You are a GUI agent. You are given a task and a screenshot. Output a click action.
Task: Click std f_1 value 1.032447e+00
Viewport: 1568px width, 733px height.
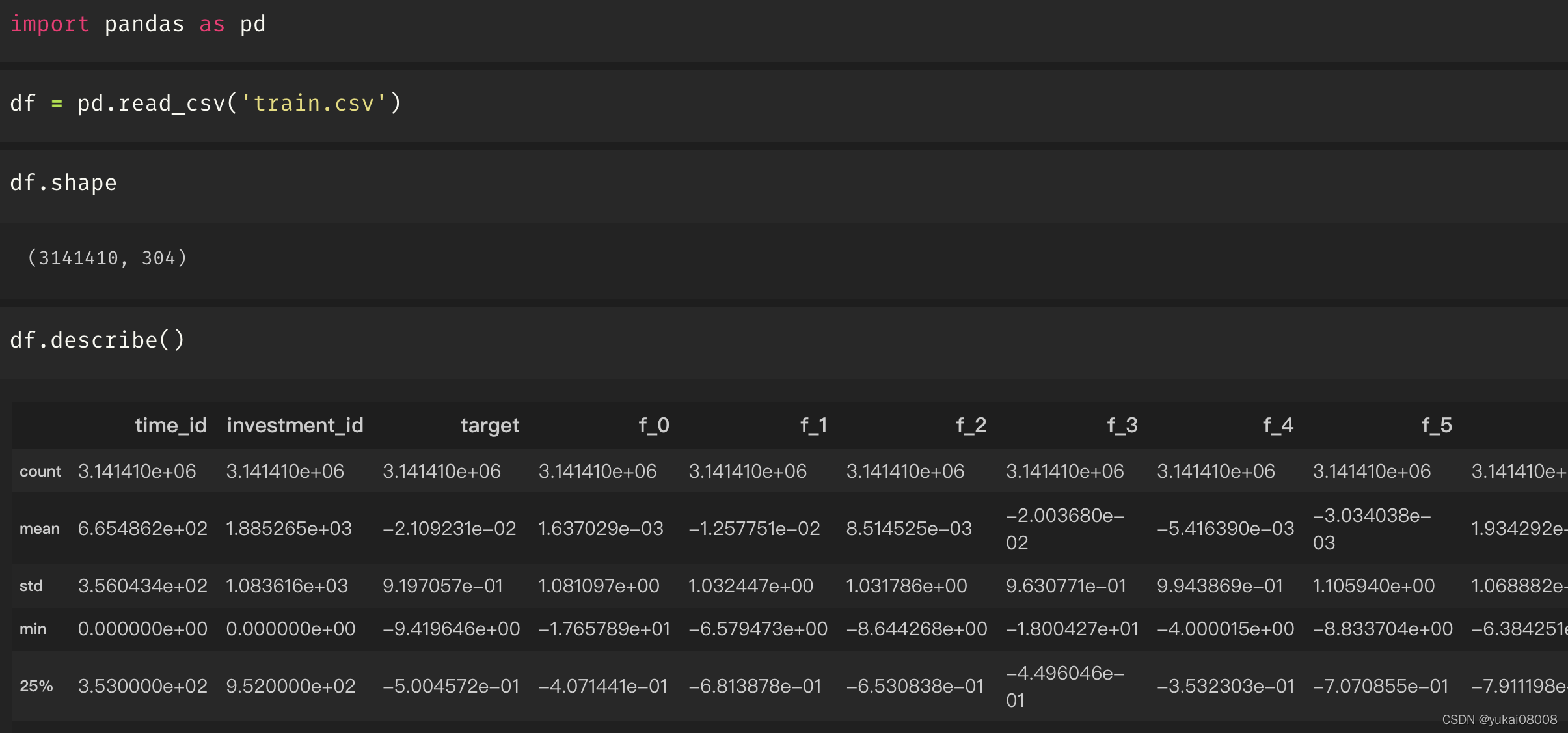751,586
